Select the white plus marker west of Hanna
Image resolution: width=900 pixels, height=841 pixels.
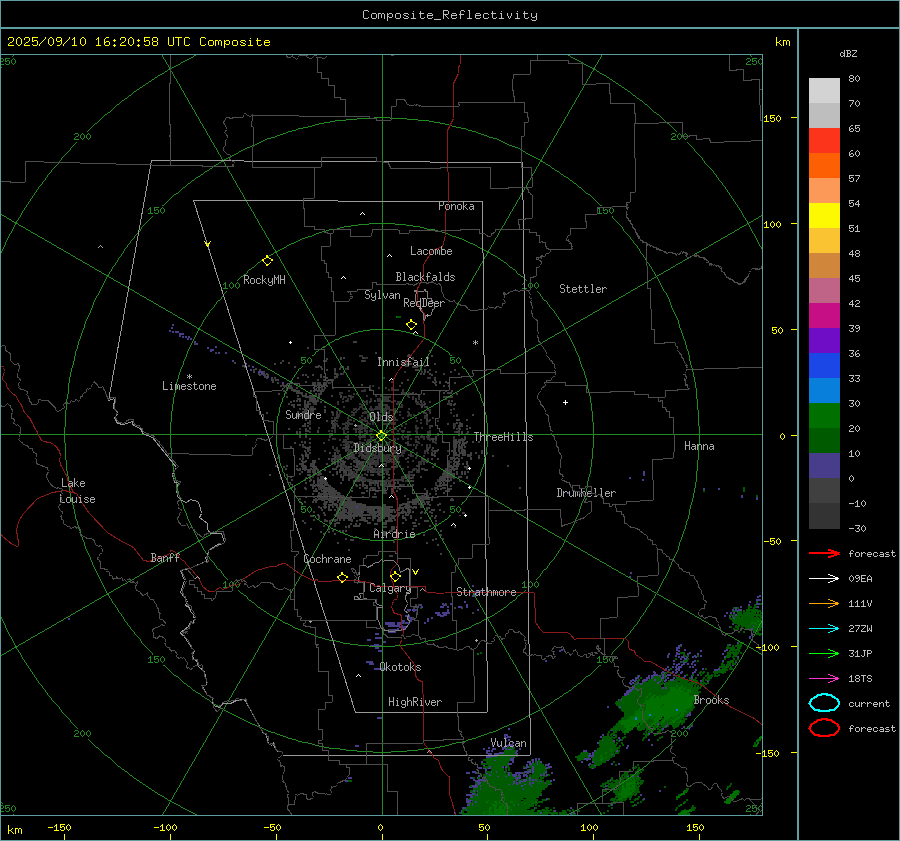(565, 402)
